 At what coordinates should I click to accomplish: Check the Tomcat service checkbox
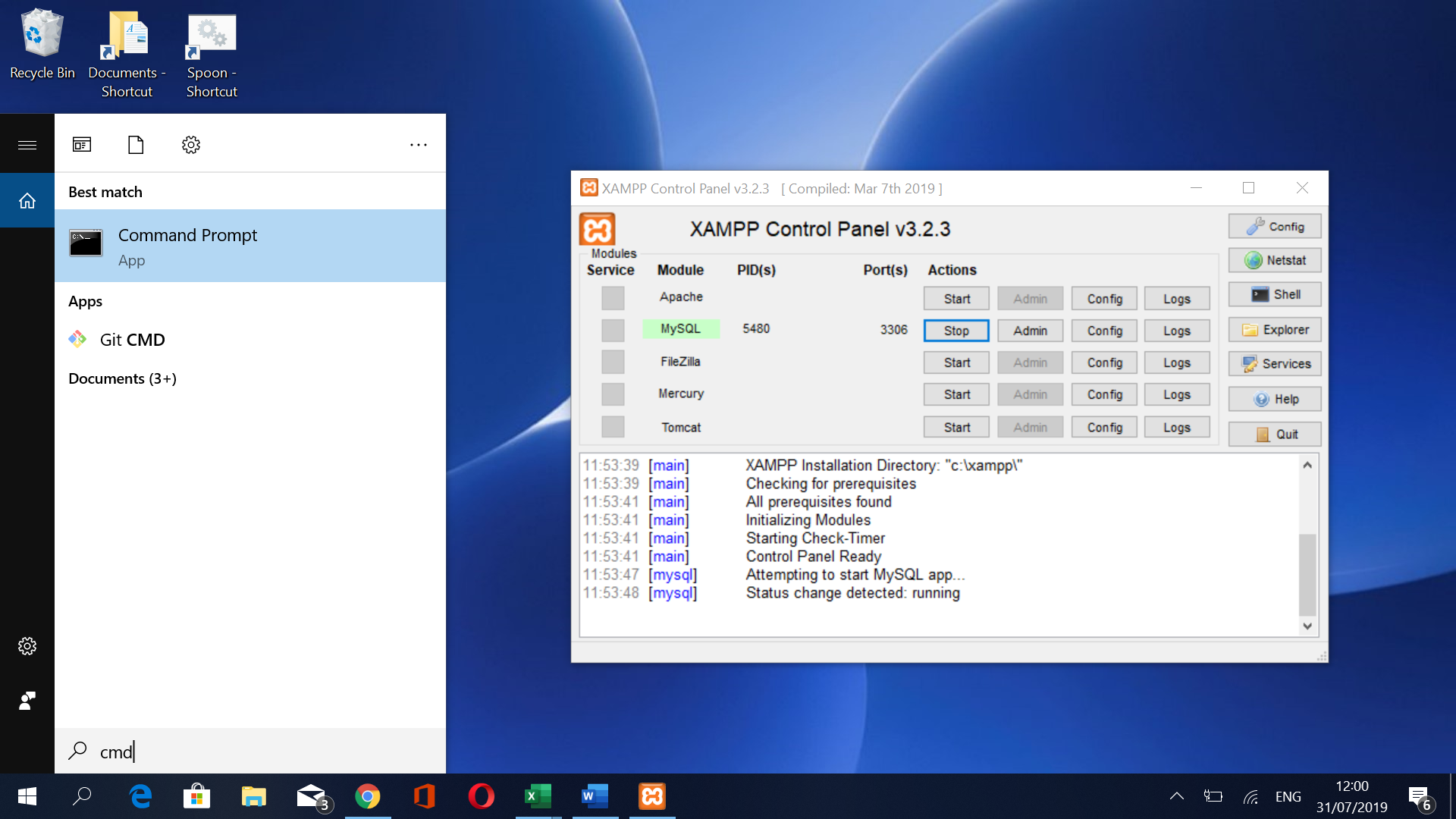[x=612, y=426]
